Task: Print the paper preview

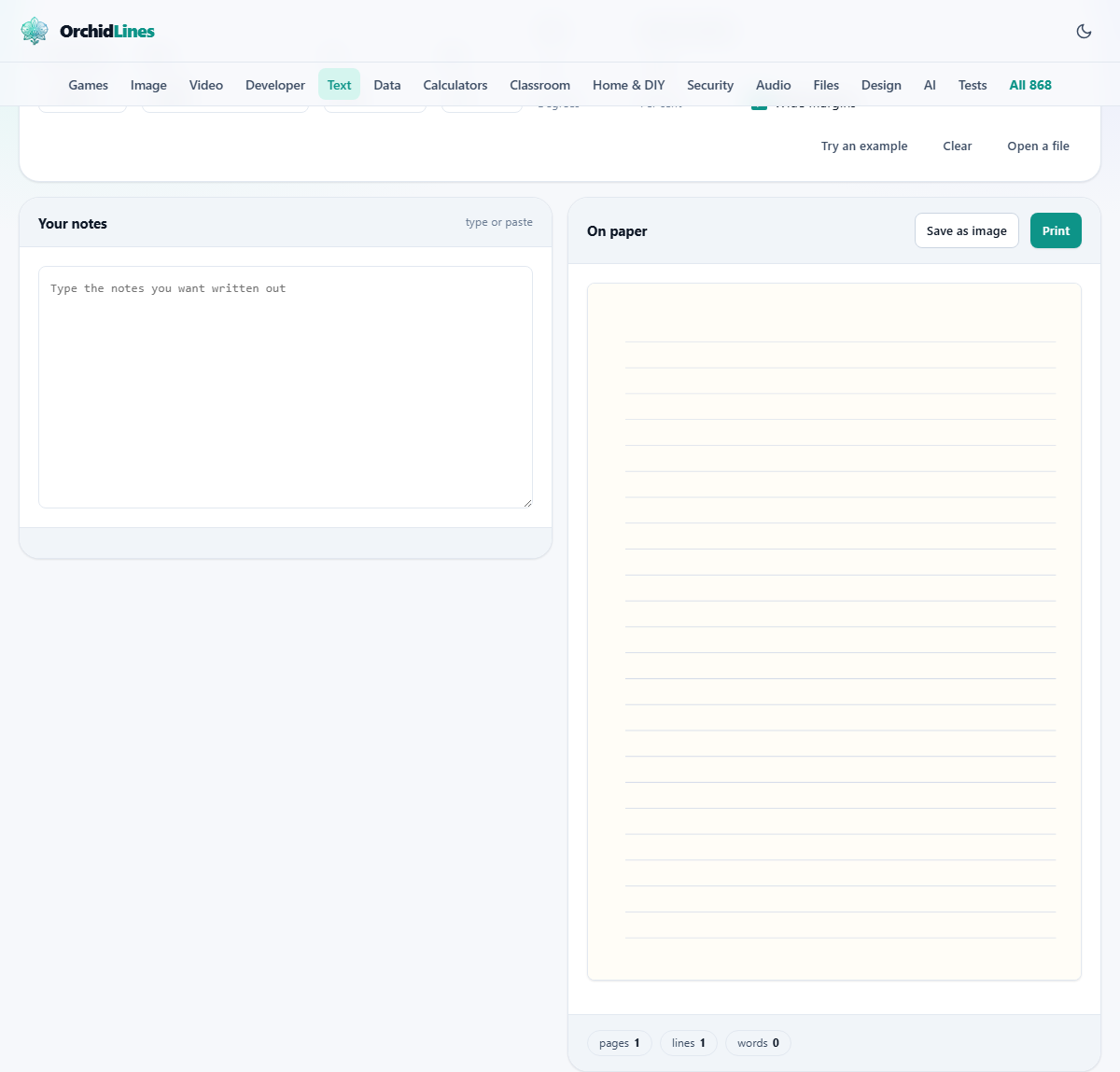Action: [x=1056, y=231]
